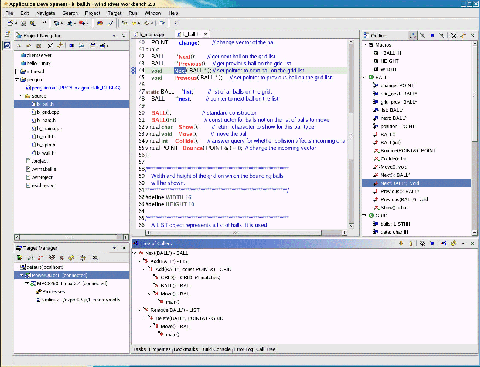Open the Run menu
Viewport: 480px width, 367px height.
[133, 13]
